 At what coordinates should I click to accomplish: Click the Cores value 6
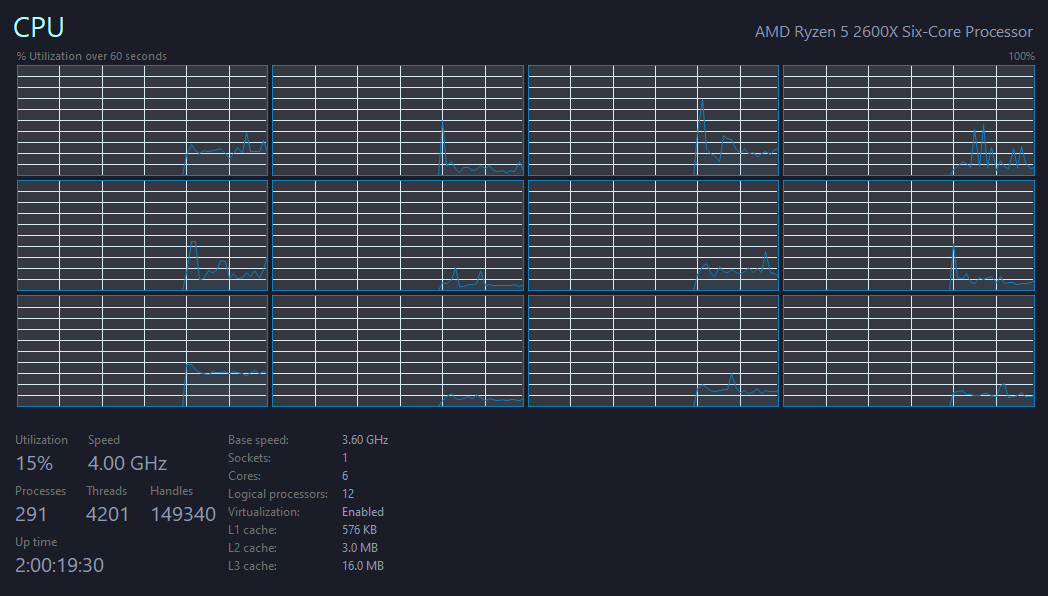[x=345, y=476]
